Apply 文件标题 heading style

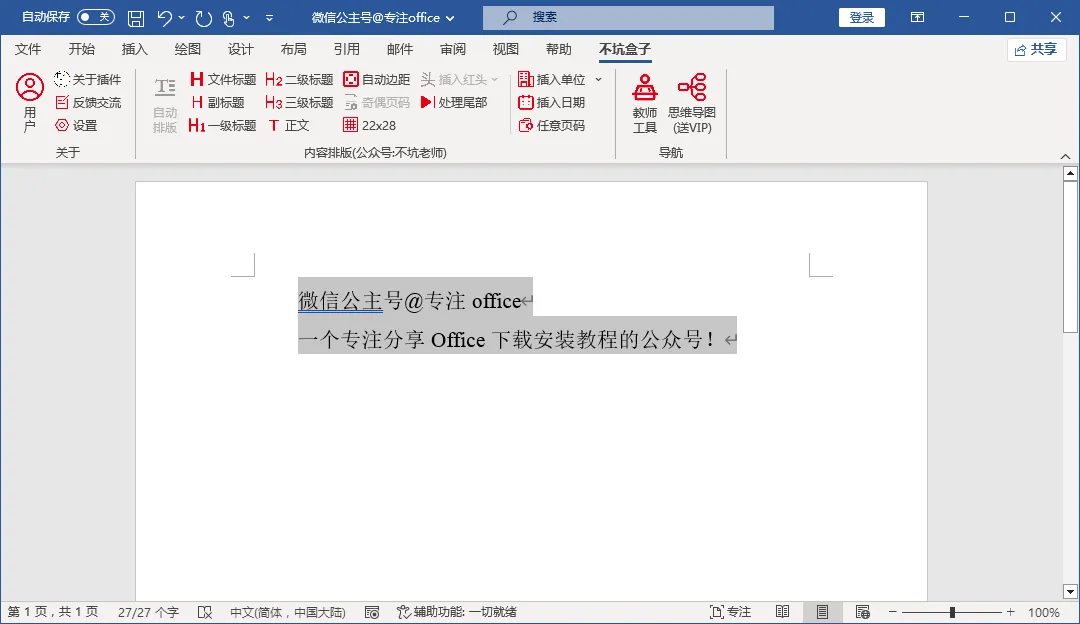(x=222, y=79)
